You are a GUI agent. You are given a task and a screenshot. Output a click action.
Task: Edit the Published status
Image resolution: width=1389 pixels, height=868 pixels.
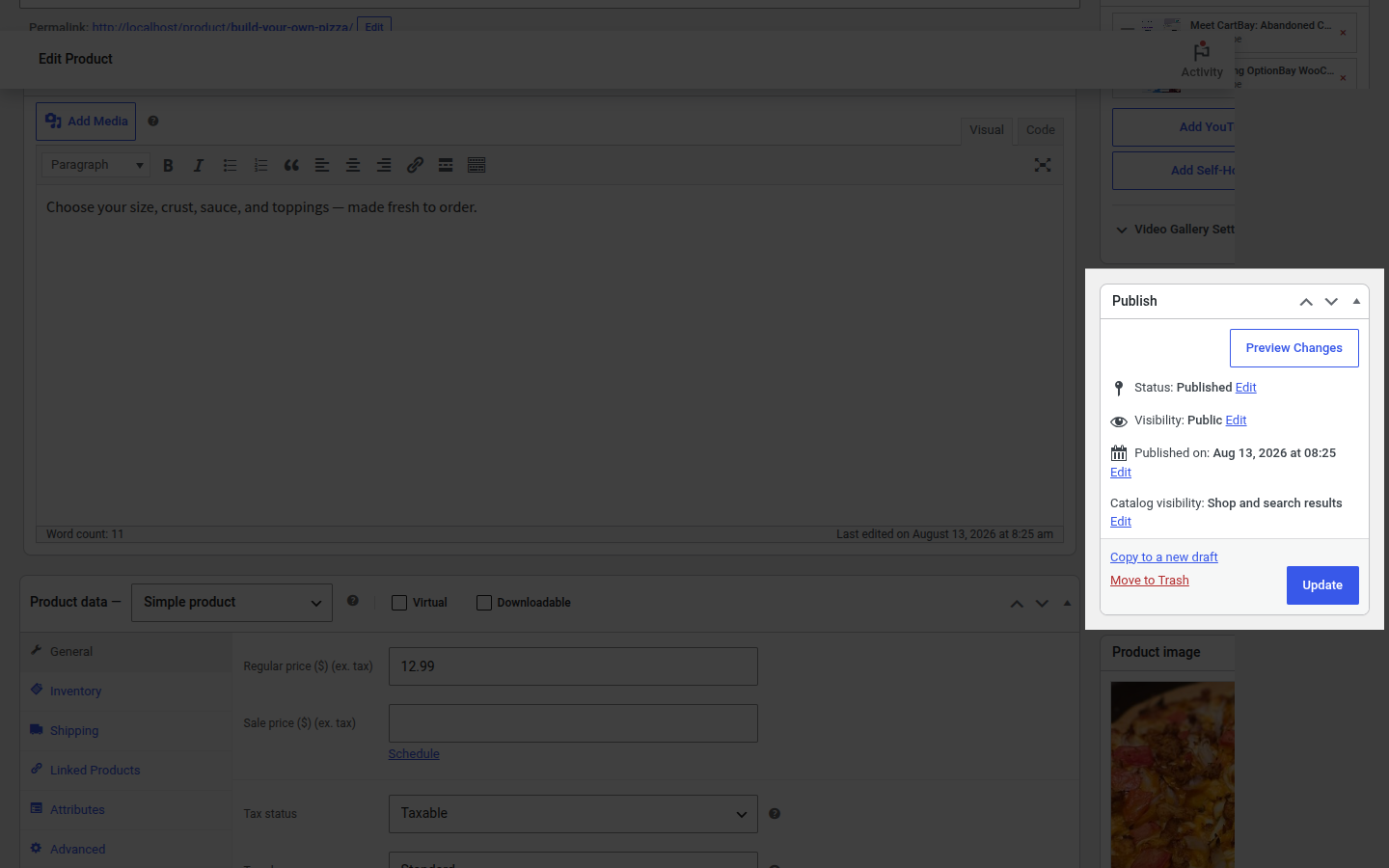tap(1246, 388)
